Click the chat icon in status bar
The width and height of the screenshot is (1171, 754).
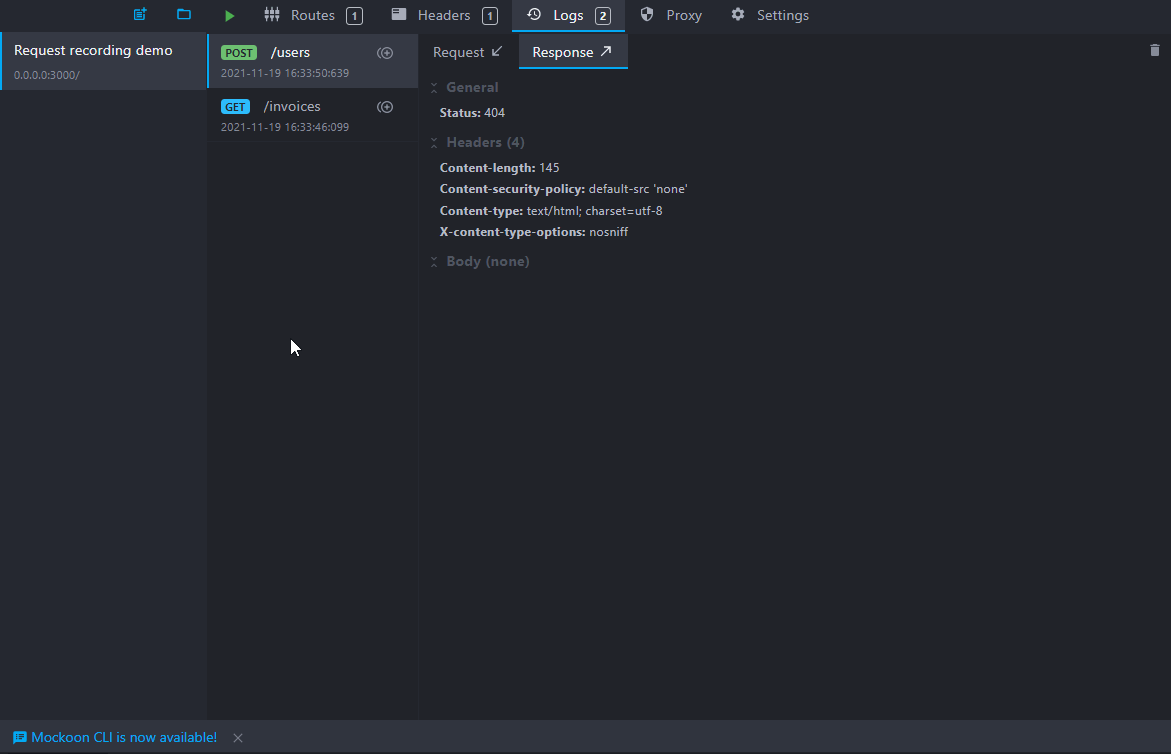tap(20, 738)
